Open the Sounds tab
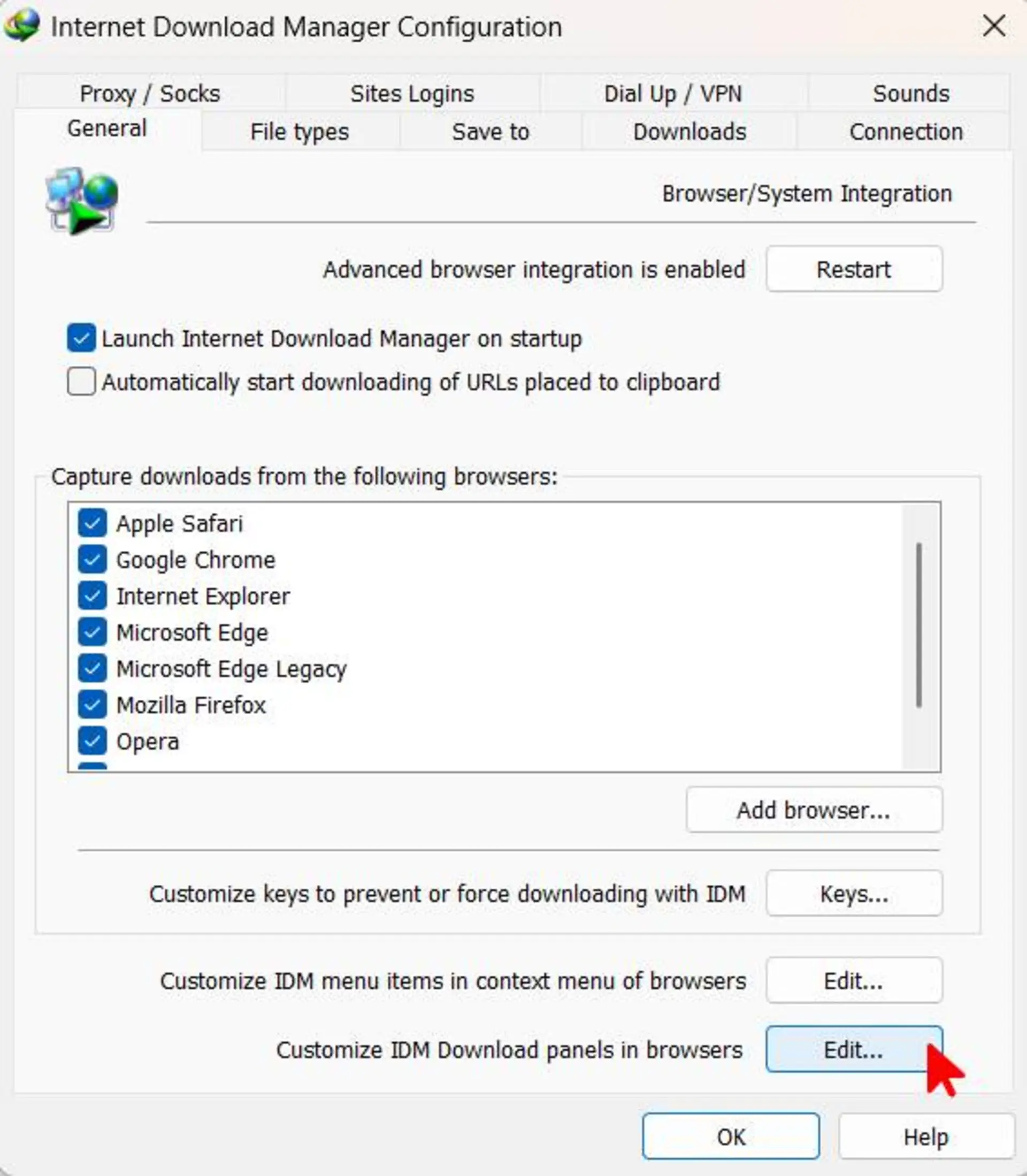Viewport: 1027px width, 1176px height. (910, 94)
